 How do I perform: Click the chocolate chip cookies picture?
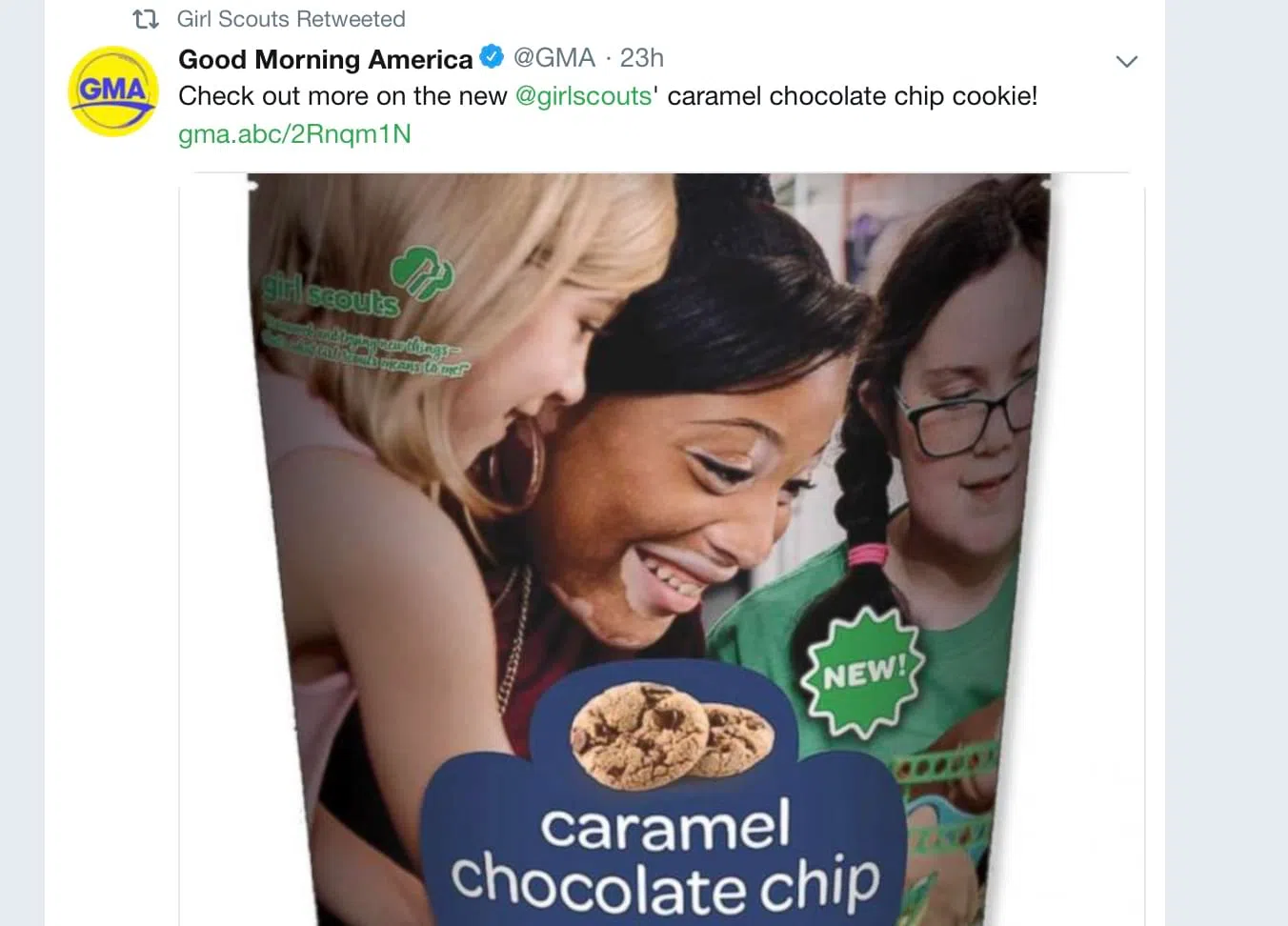[x=673, y=735]
